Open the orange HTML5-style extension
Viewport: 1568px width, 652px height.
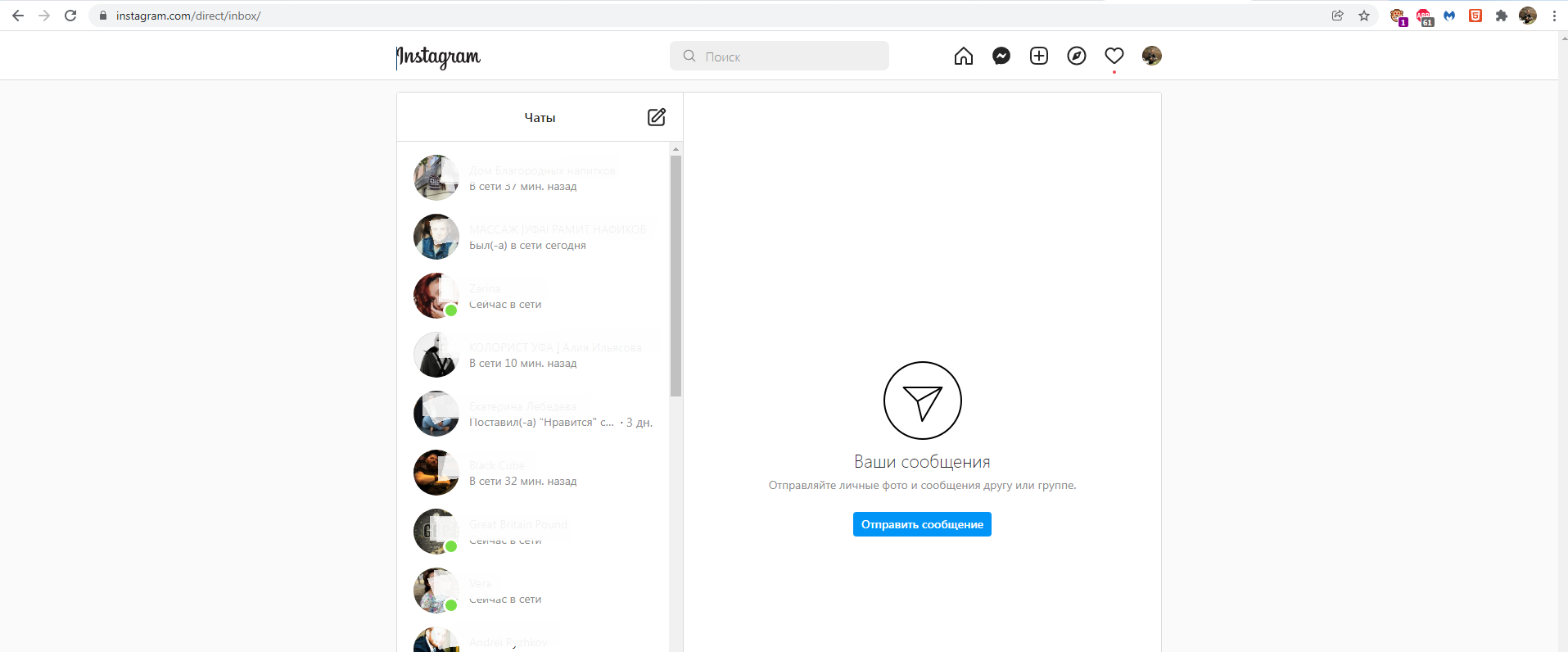[x=1475, y=16]
